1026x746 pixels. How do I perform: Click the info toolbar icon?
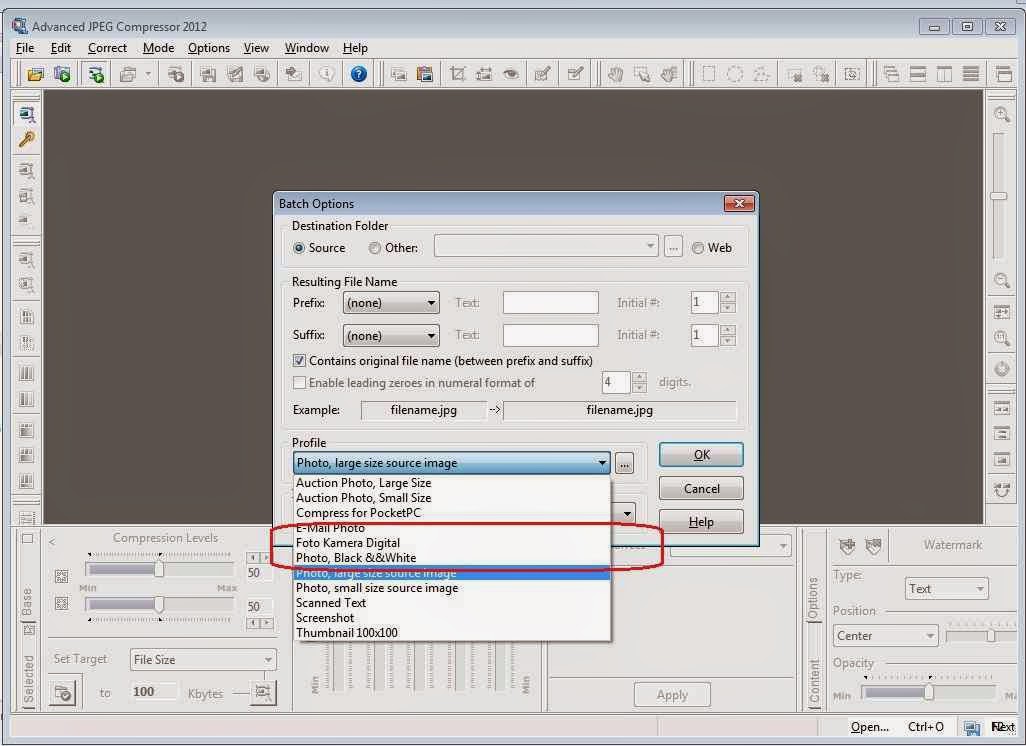[326, 74]
